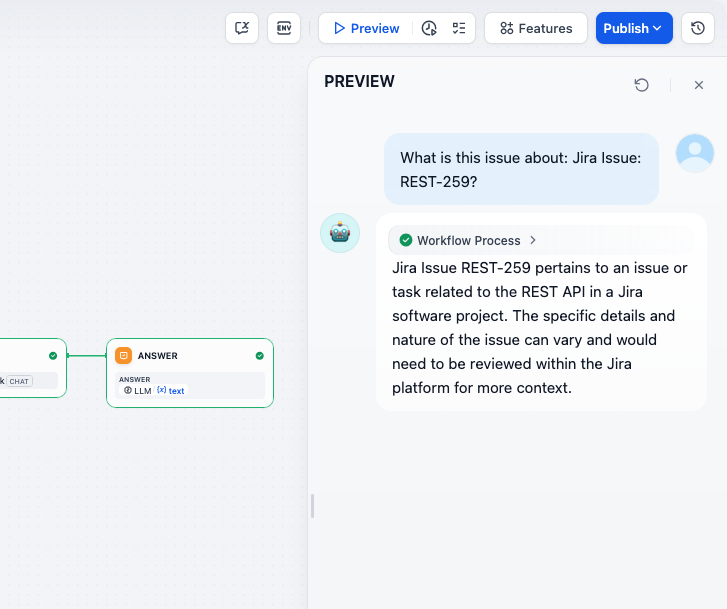The height and width of the screenshot is (609, 727).
Task: Close the Preview panel
Action: pos(699,85)
